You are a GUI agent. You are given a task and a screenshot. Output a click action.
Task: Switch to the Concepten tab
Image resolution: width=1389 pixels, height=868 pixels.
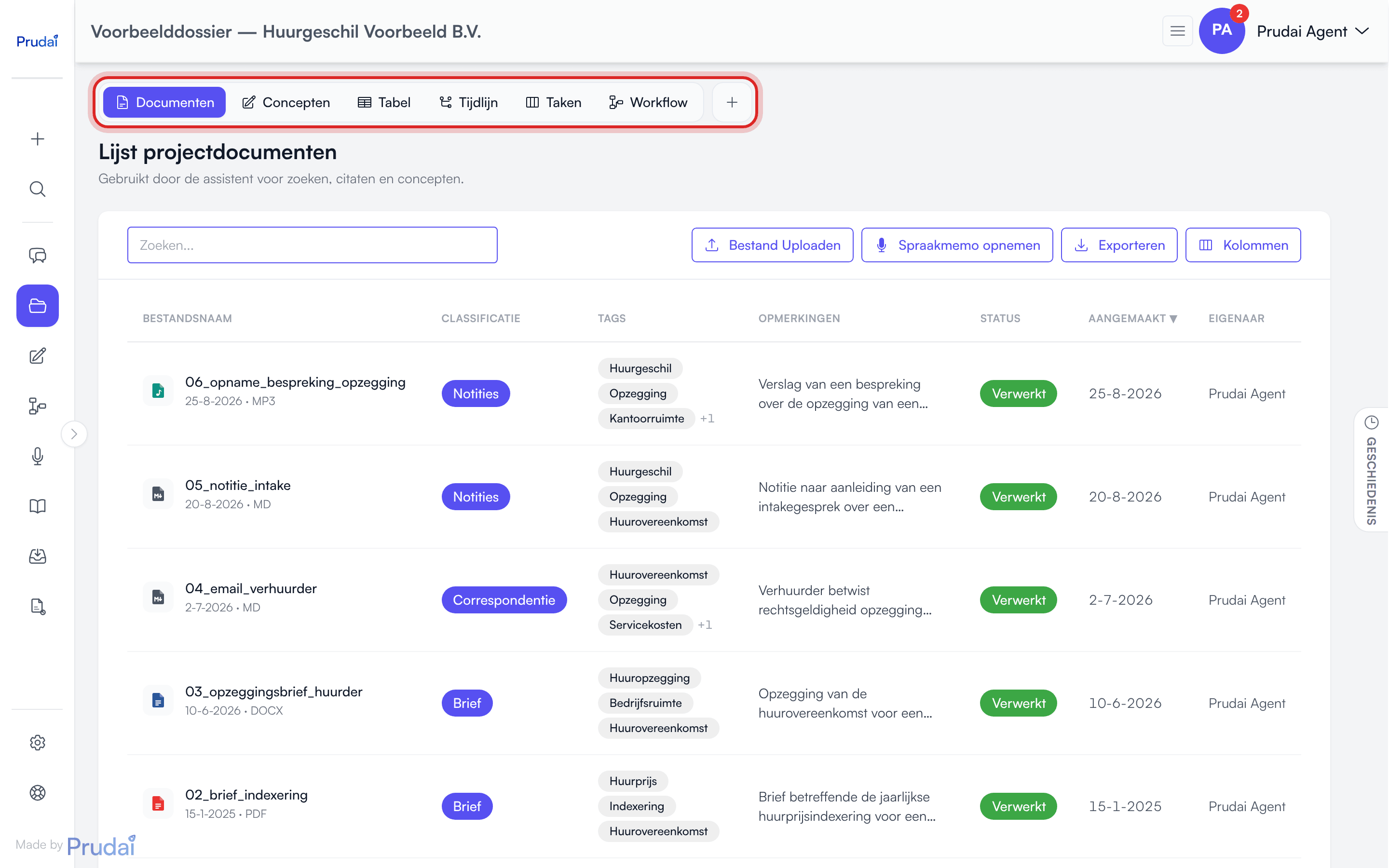(286, 102)
